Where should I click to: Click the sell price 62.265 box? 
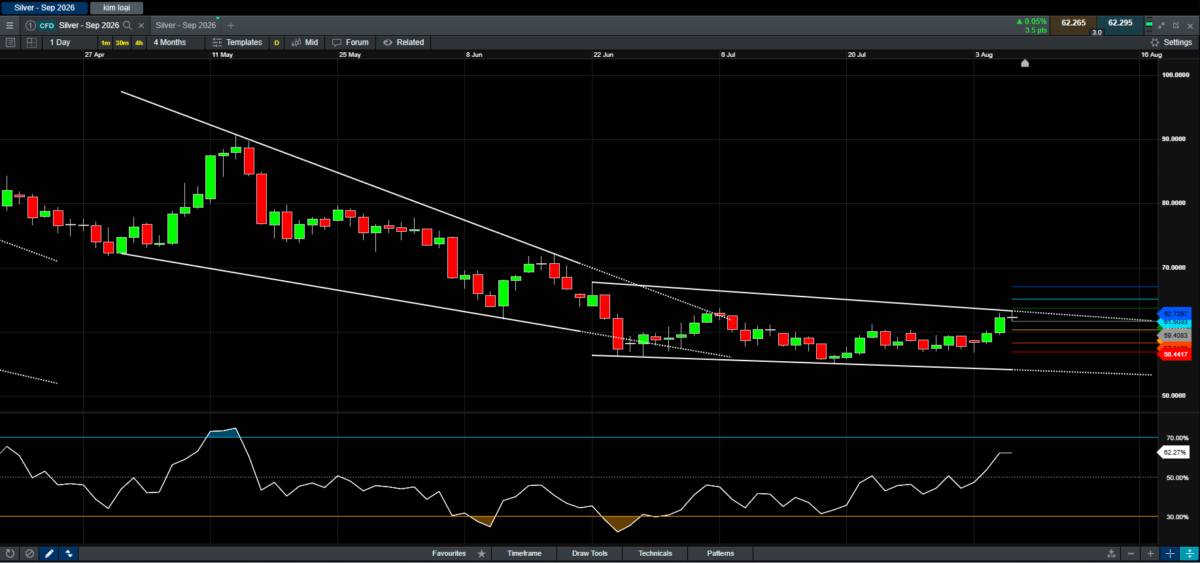click(x=1072, y=23)
